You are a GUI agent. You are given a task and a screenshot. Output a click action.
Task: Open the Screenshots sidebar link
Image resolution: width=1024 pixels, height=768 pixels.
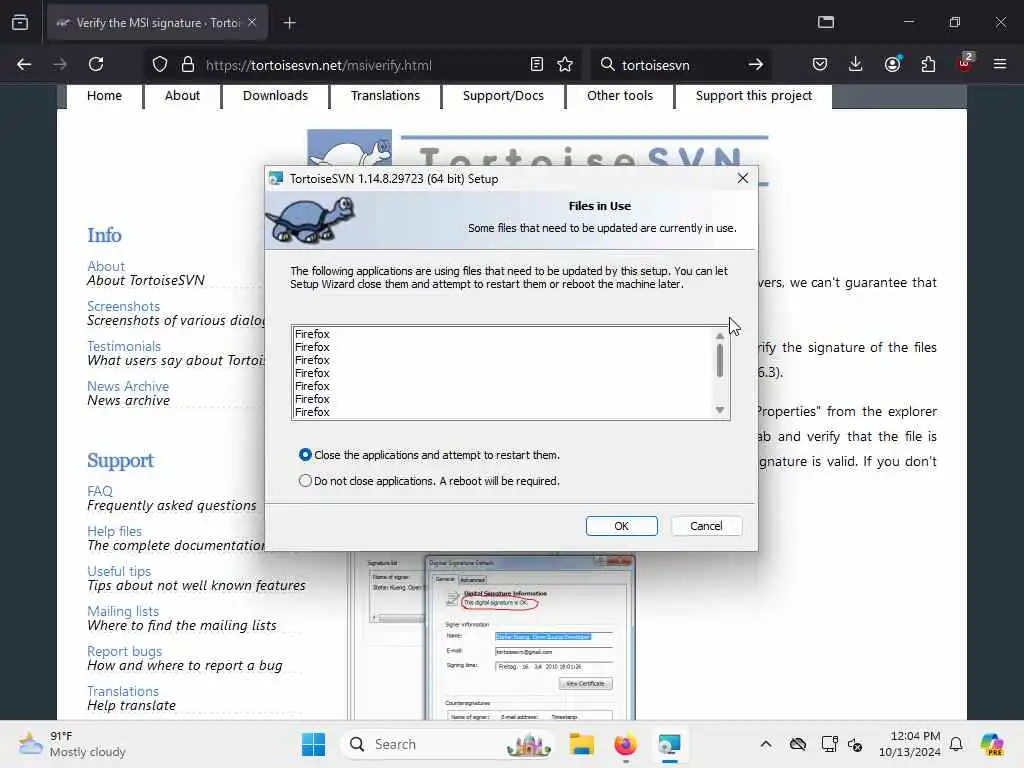[123, 306]
